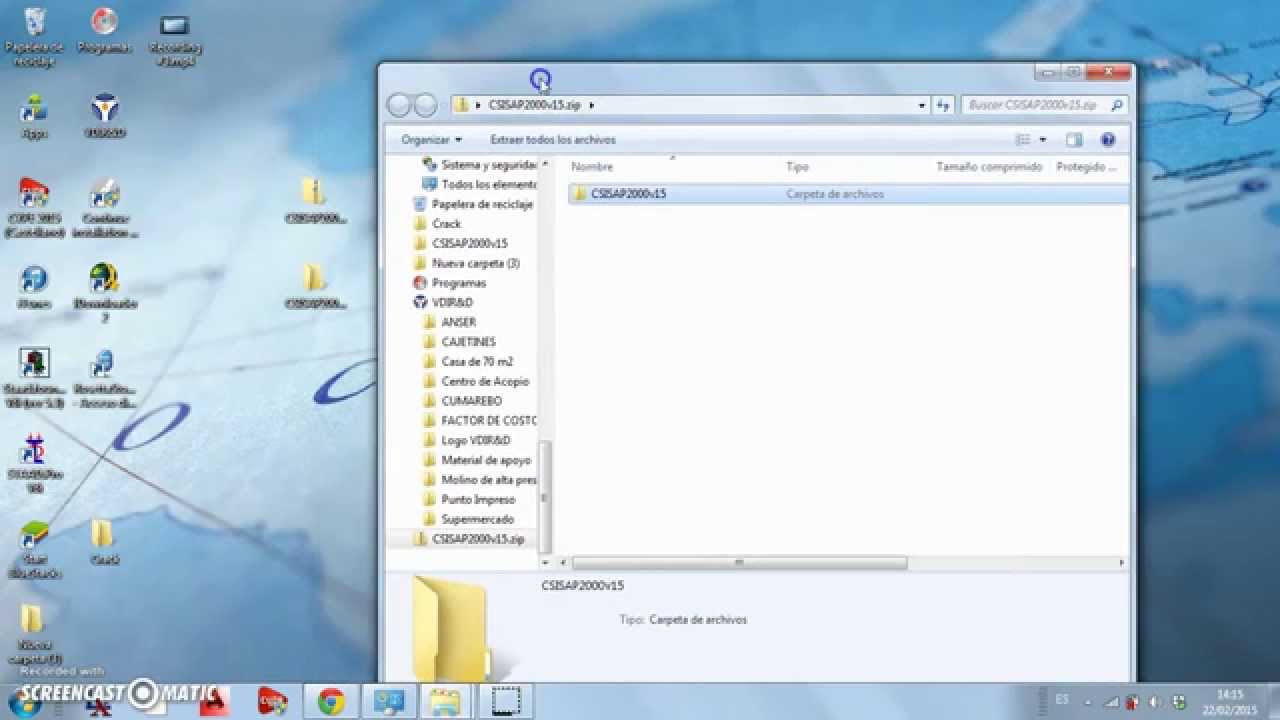Select Centro de Acopio folder

tap(475, 381)
